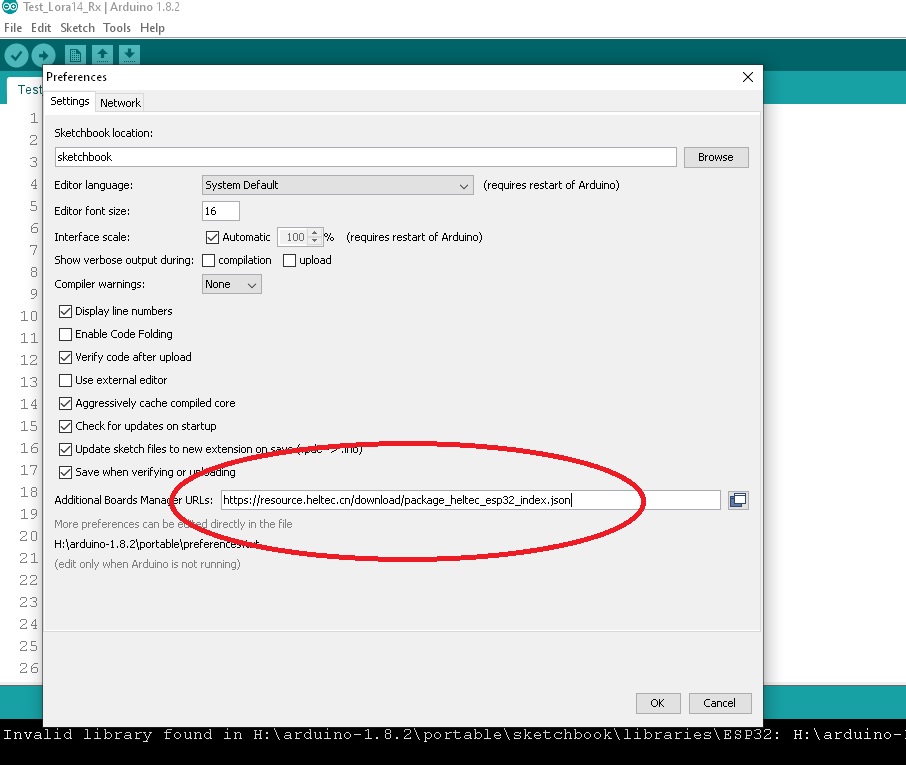Enable Code Folding checkbox
This screenshot has width=906, height=765.
click(x=65, y=335)
